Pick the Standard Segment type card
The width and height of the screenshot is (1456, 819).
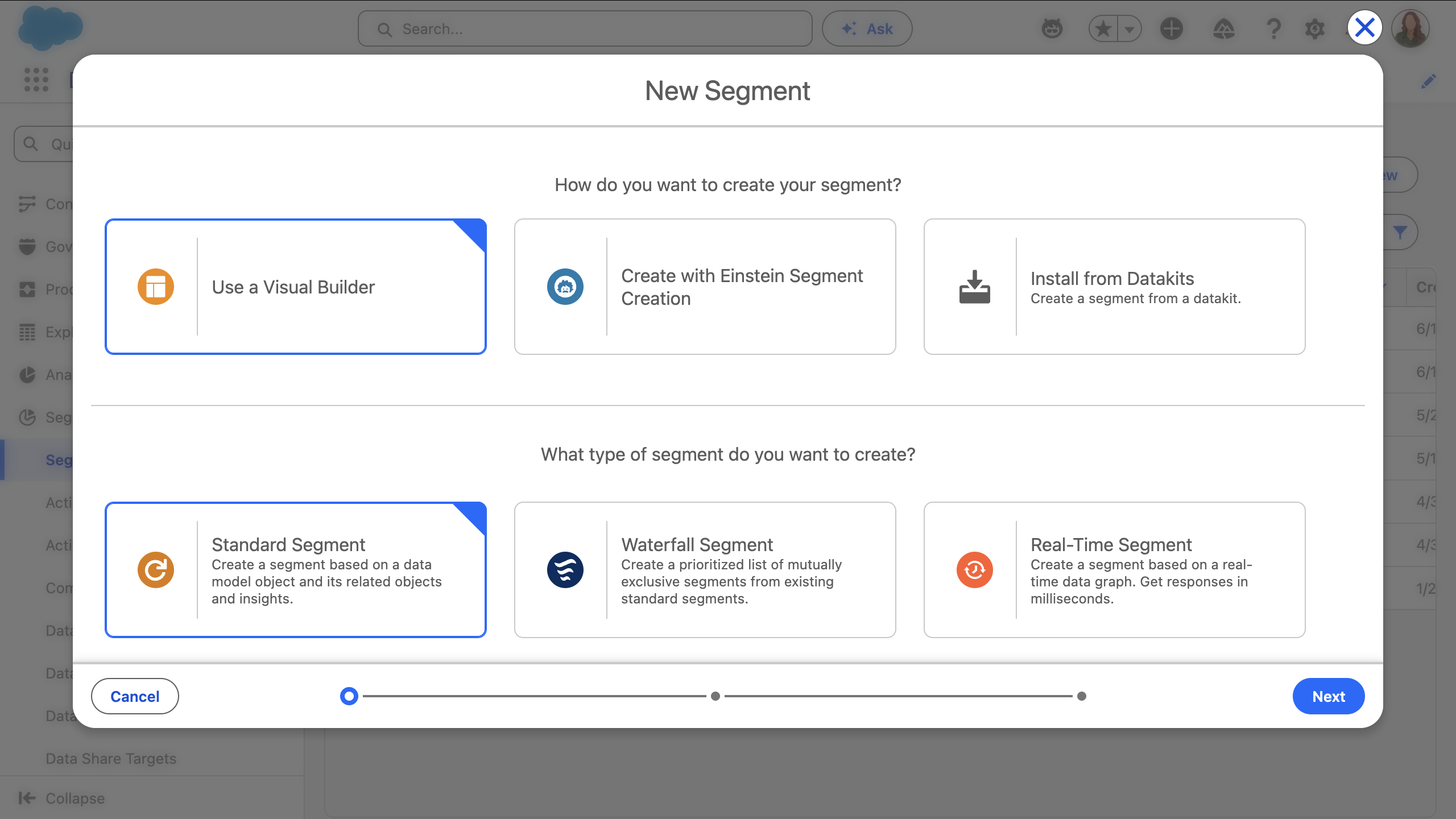[x=296, y=570]
